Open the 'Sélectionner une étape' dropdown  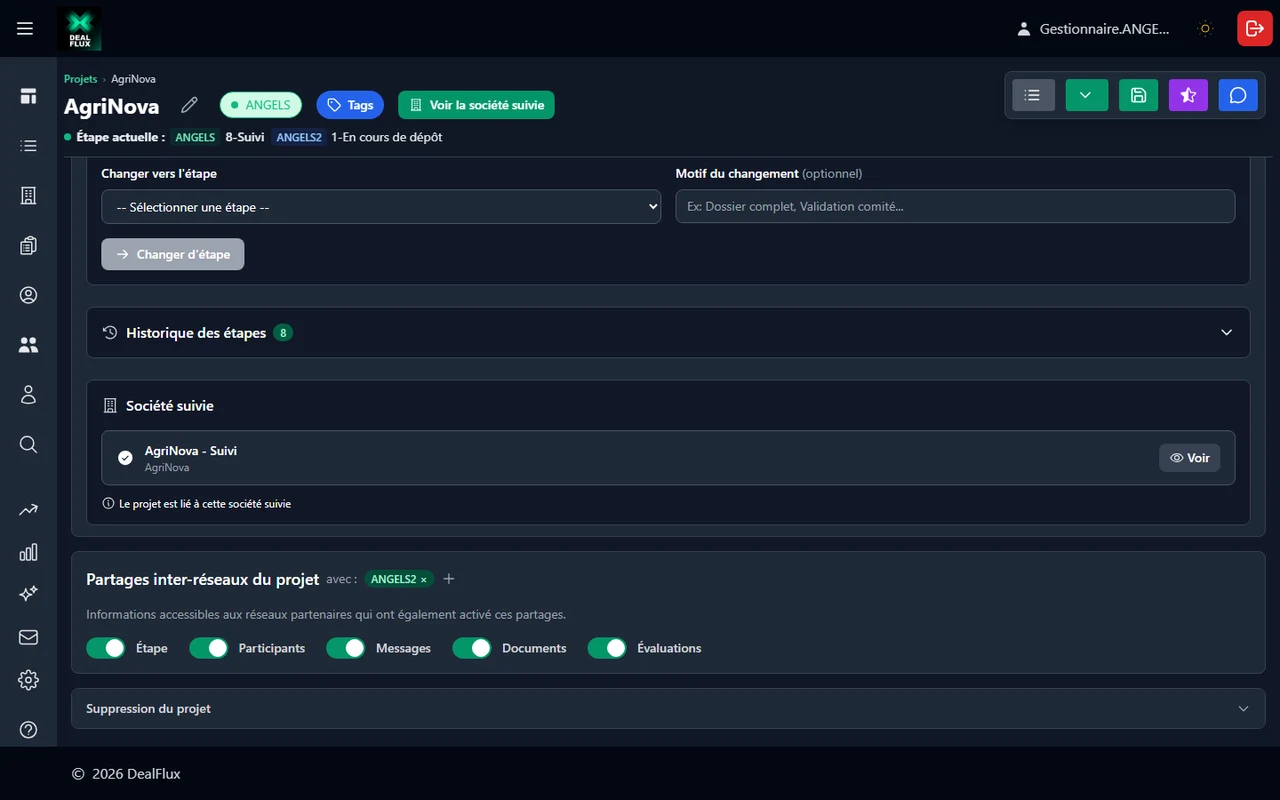tap(381, 207)
